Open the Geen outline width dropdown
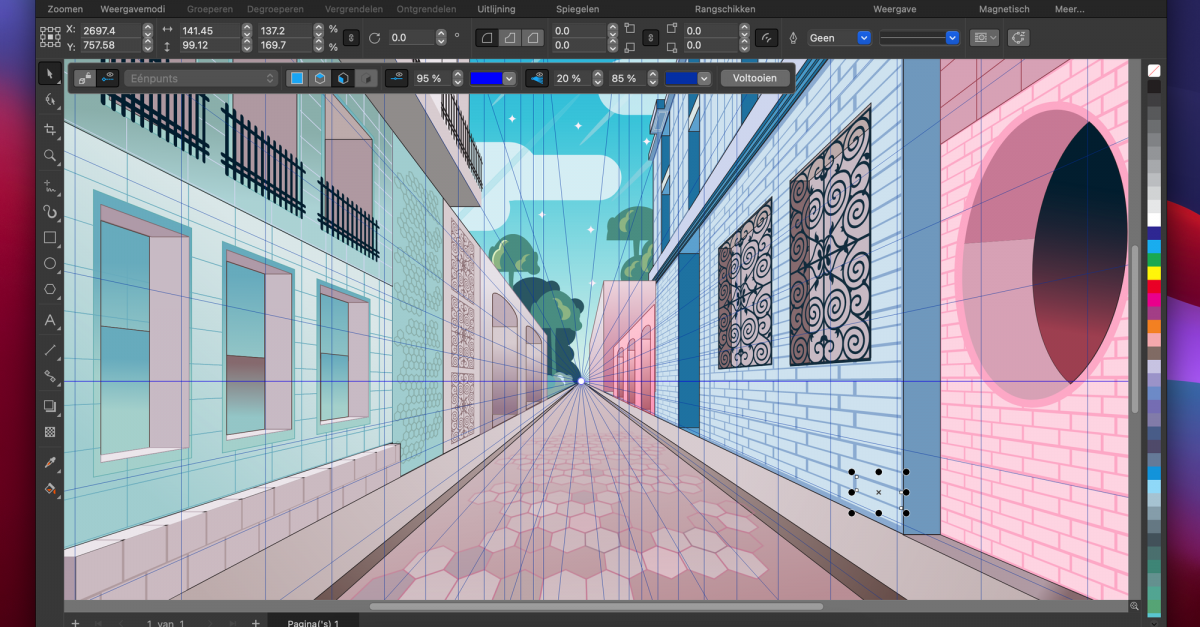Viewport: 1200px width, 627px height. click(840, 37)
